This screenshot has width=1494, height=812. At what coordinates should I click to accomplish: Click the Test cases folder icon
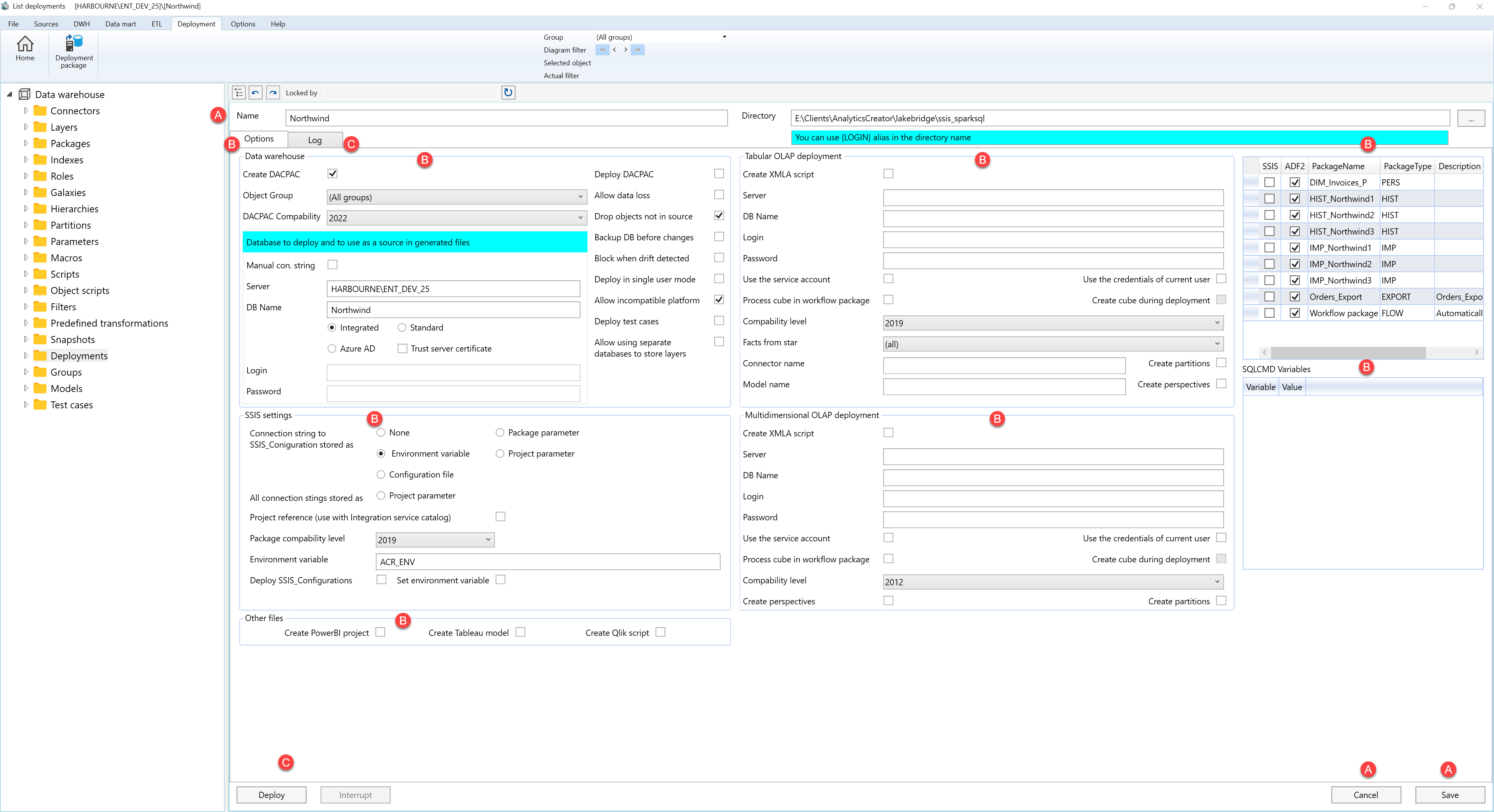click(x=40, y=404)
